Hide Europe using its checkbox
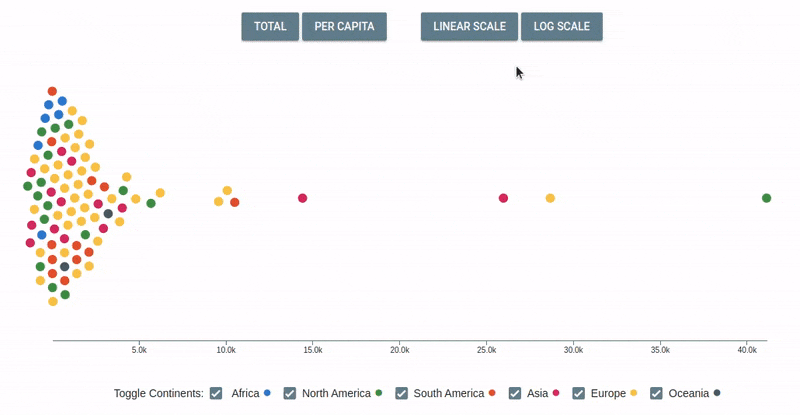Viewport: 800px width, 415px height. [x=578, y=393]
